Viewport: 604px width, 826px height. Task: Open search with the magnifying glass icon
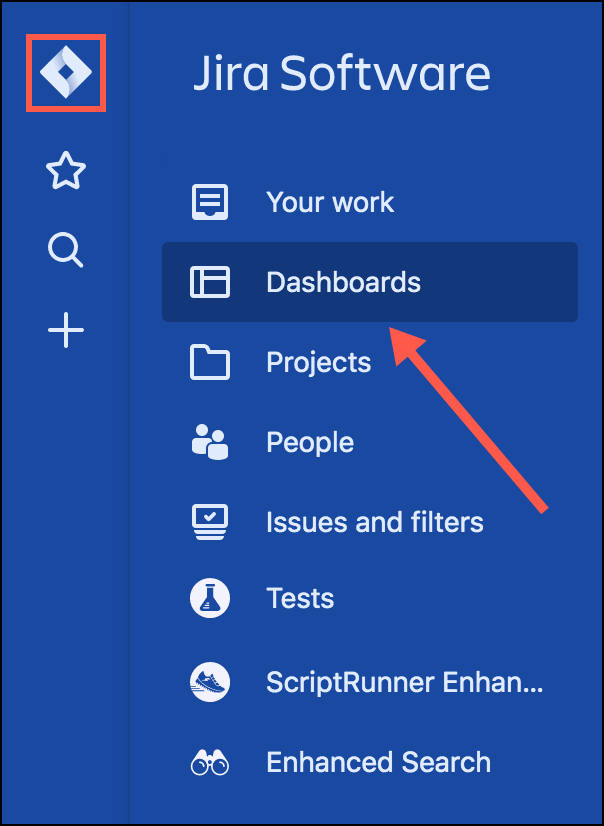tap(66, 250)
